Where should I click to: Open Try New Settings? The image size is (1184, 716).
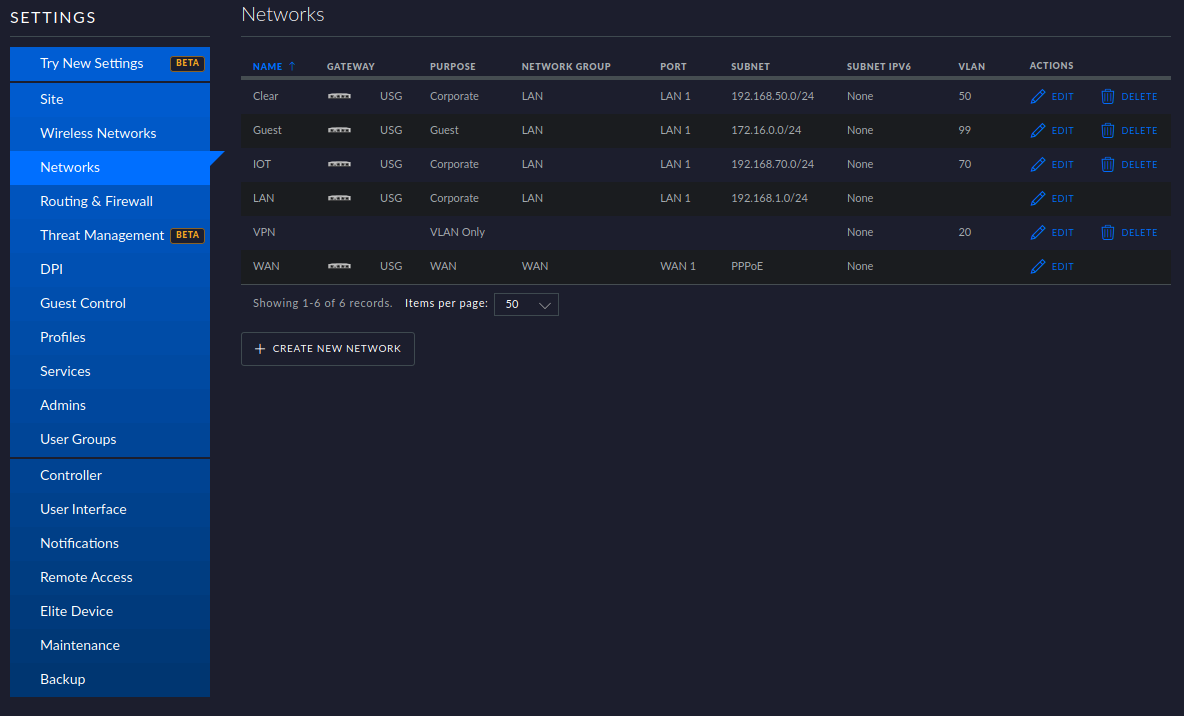(x=110, y=63)
